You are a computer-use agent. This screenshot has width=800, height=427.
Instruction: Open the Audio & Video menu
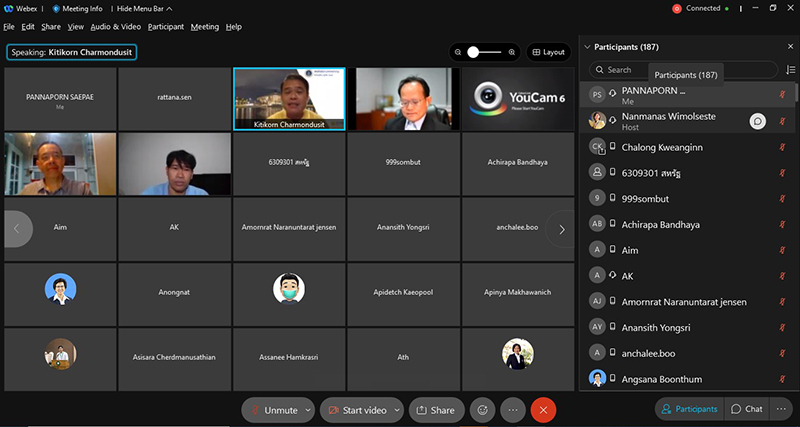(x=117, y=27)
